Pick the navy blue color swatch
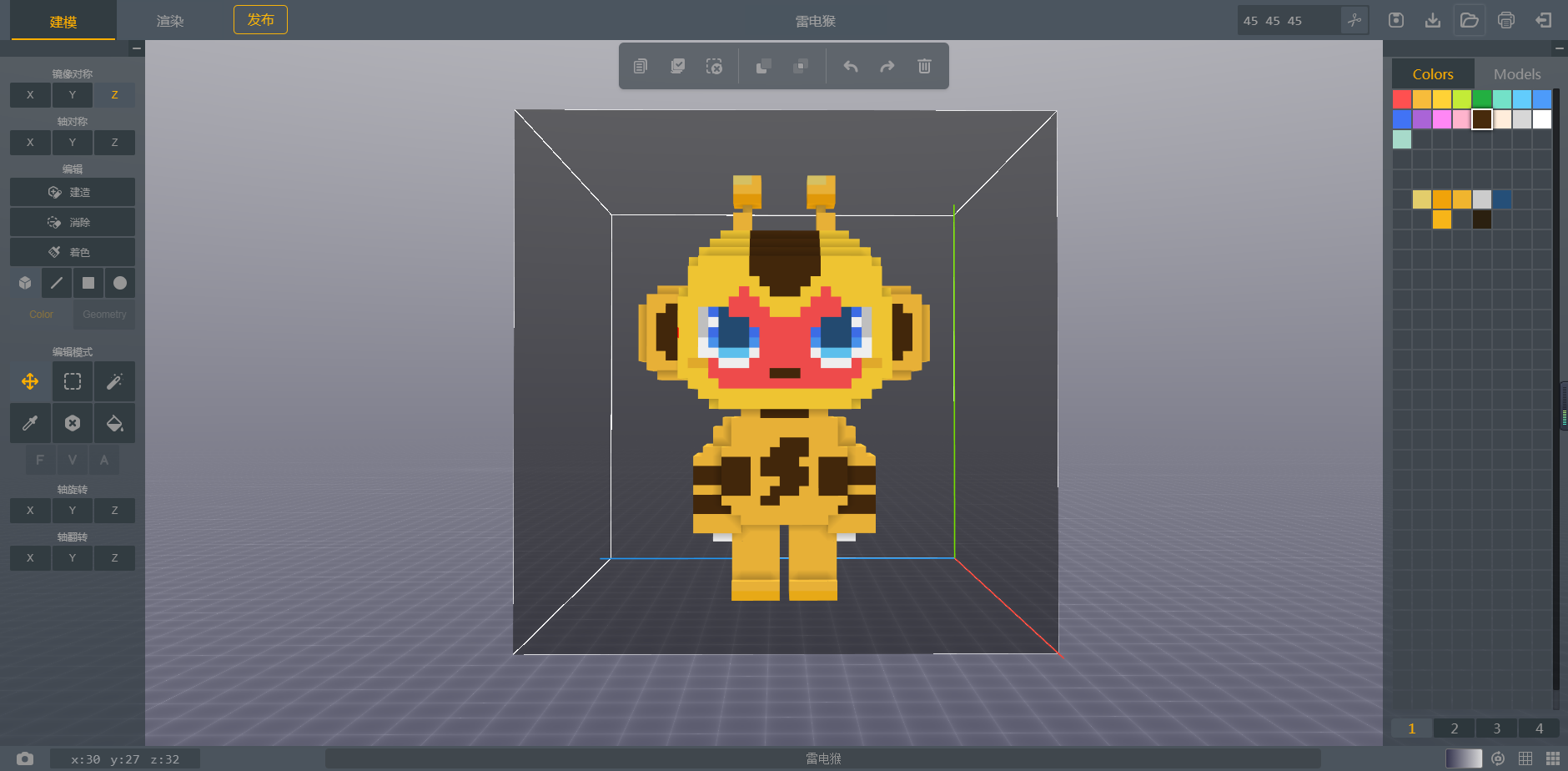Screen dimensions: 1568x771 pos(1502,199)
